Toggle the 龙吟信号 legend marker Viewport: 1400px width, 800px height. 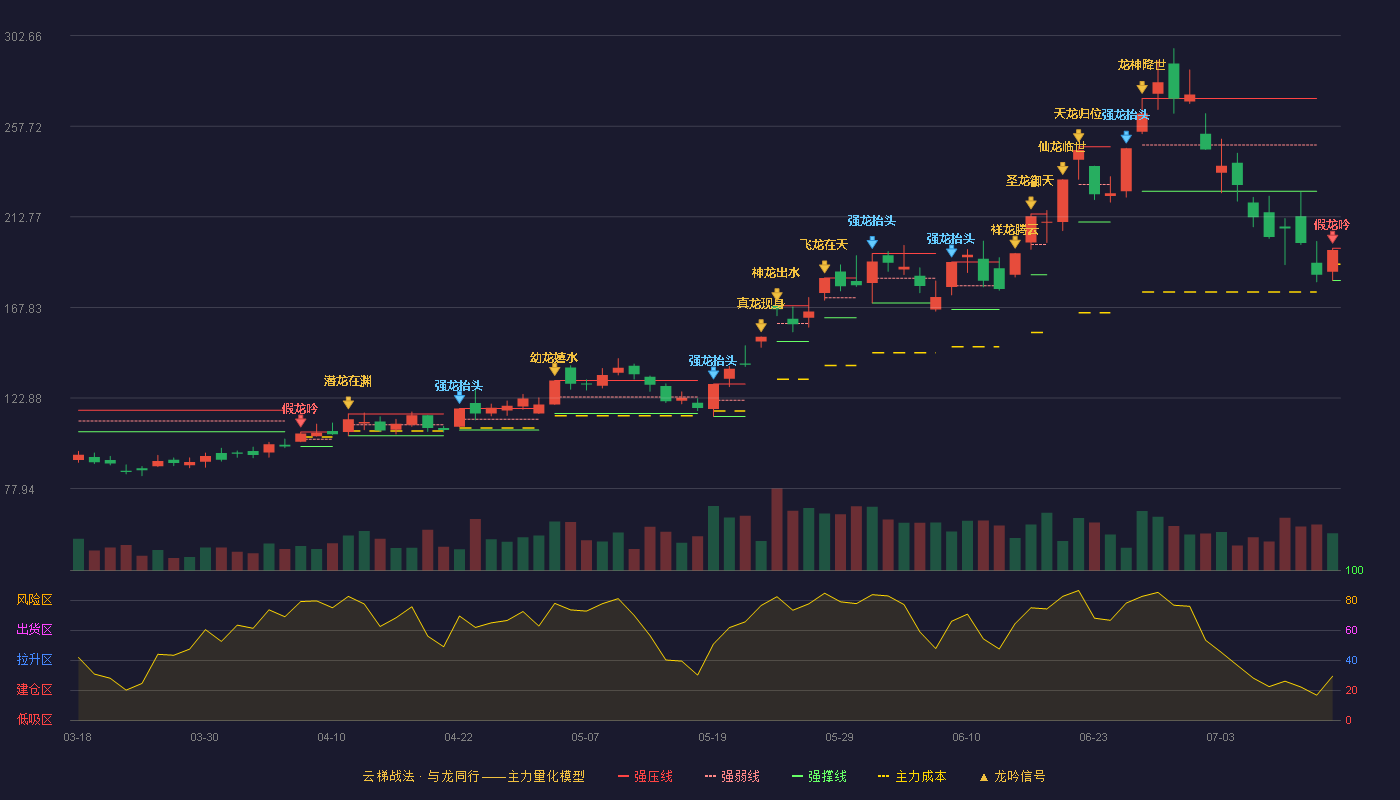[x=1011, y=776]
